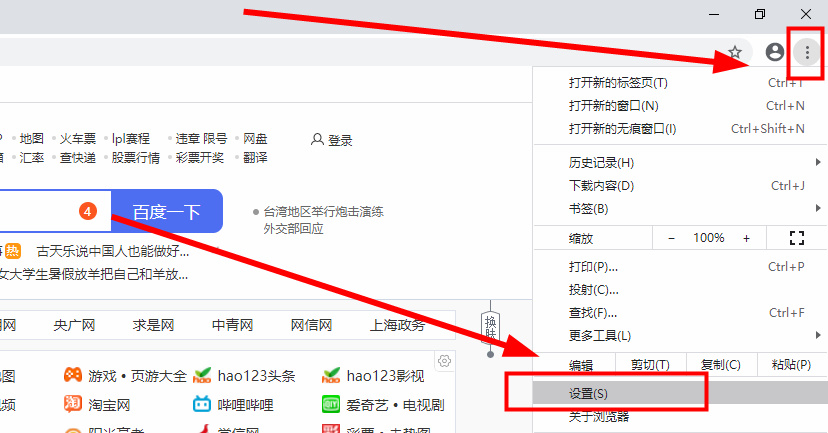Image resolution: width=828 pixels, height=433 pixels.
Task: Click the 淘宝网 icon
Action: tap(72, 404)
